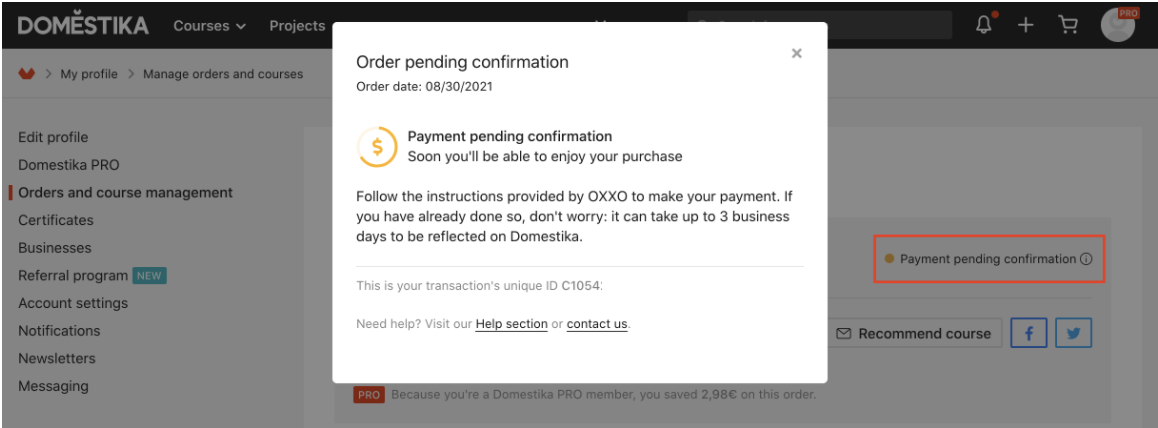Go to My profile breadcrumb
Viewport: 1158px width, 428px height.
pyautogui.click(x=89, y=74)
